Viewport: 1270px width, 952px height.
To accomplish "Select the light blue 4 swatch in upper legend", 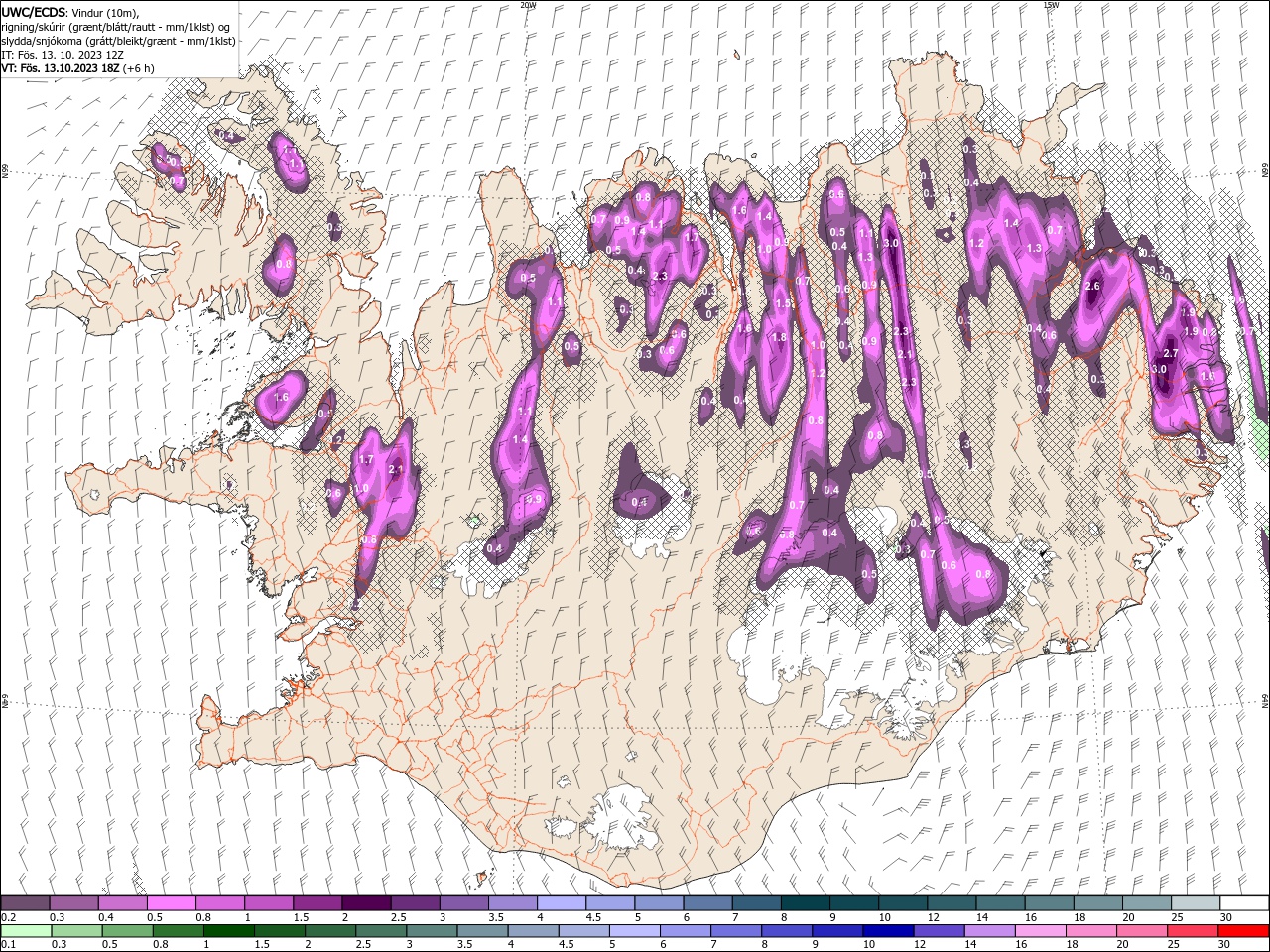I will pyautogui.click(x=562, y=903).
